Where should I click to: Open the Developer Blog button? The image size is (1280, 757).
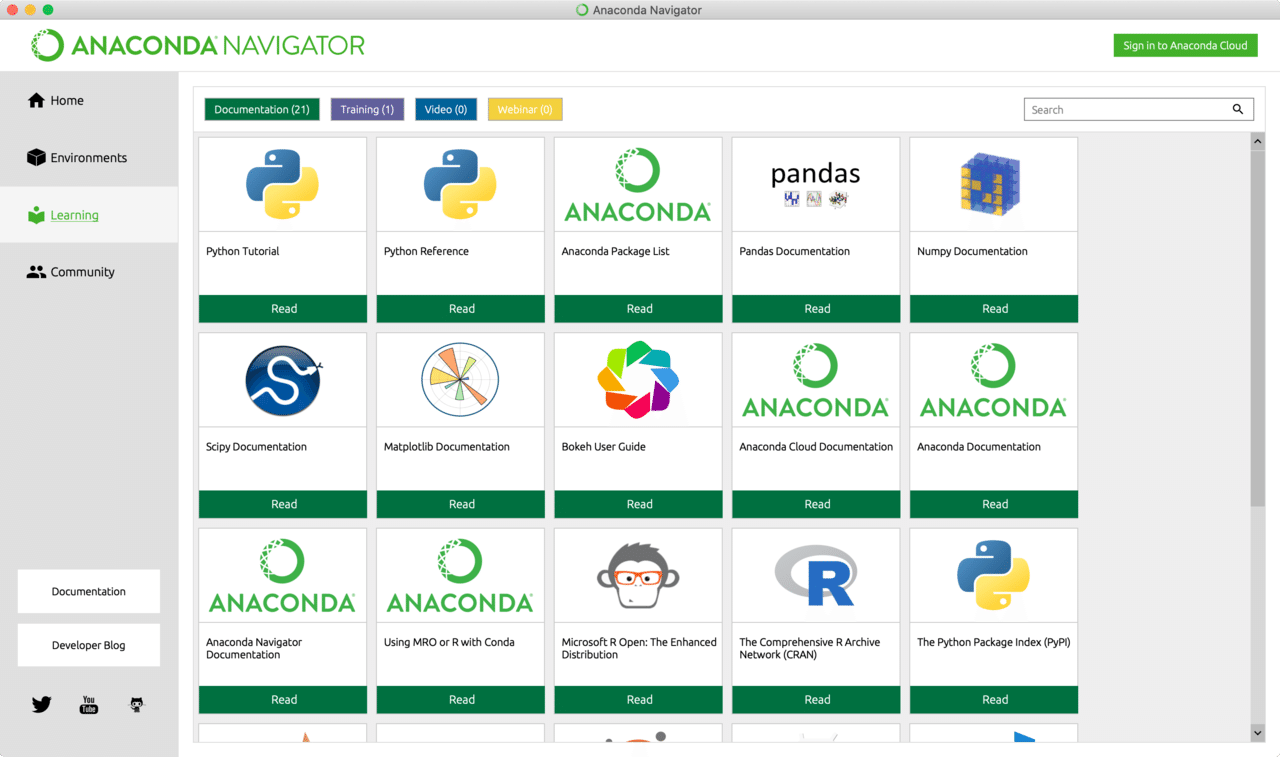coord(89,645)
